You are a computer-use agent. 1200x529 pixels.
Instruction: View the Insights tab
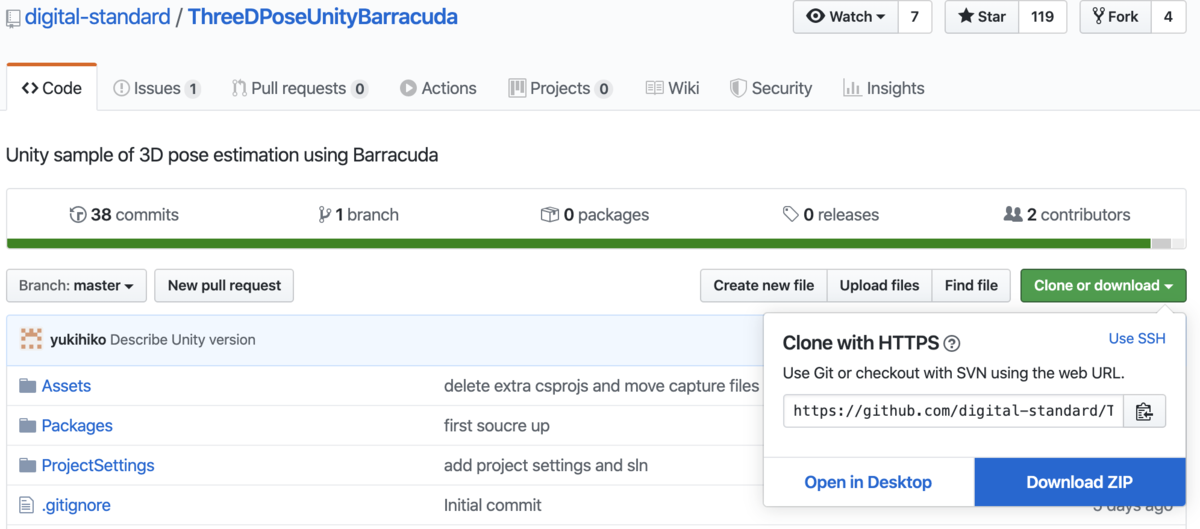point(883,88)
